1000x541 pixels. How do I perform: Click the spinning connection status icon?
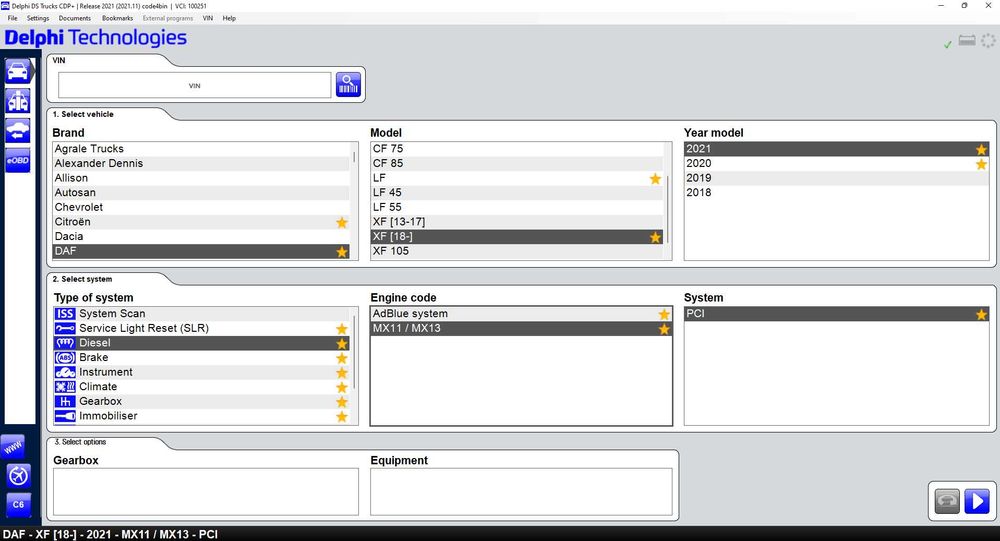point(988,41)
